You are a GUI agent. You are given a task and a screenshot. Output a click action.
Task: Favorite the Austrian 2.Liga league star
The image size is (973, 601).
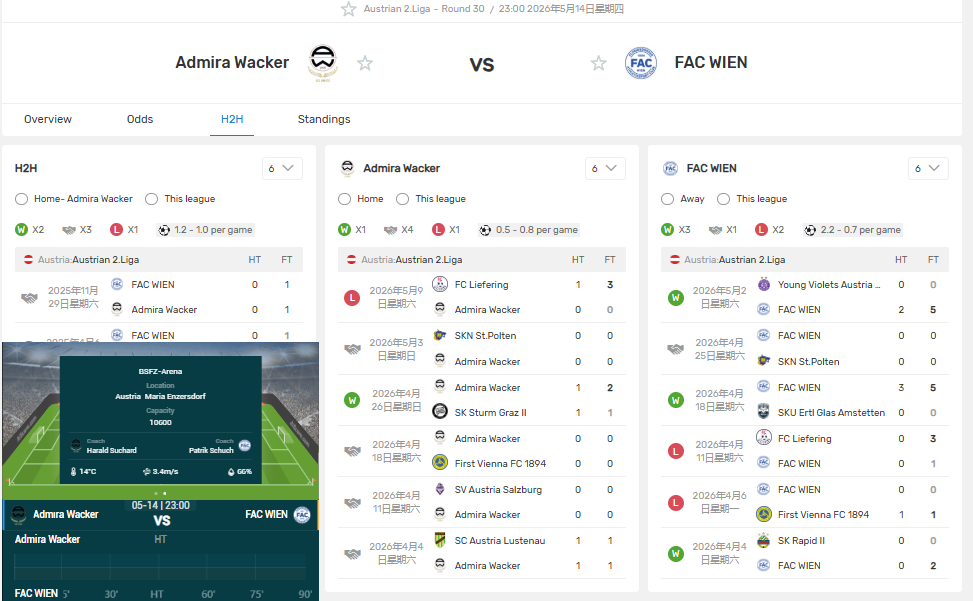[x=349, y=9]
